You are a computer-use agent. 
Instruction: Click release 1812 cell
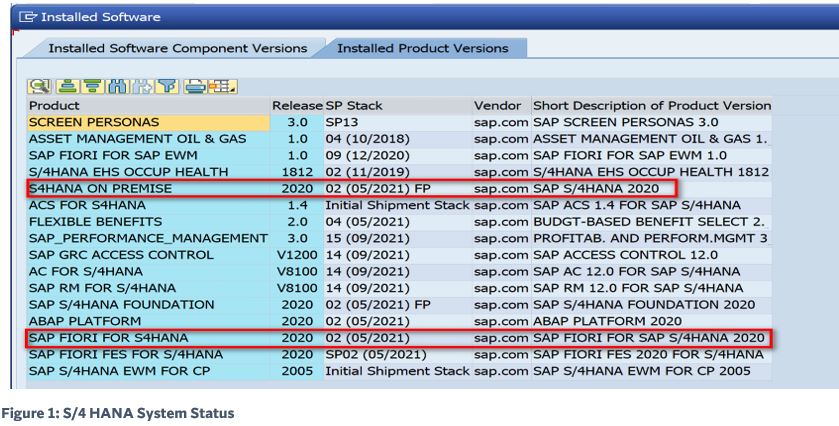click(x=297, y=172)
